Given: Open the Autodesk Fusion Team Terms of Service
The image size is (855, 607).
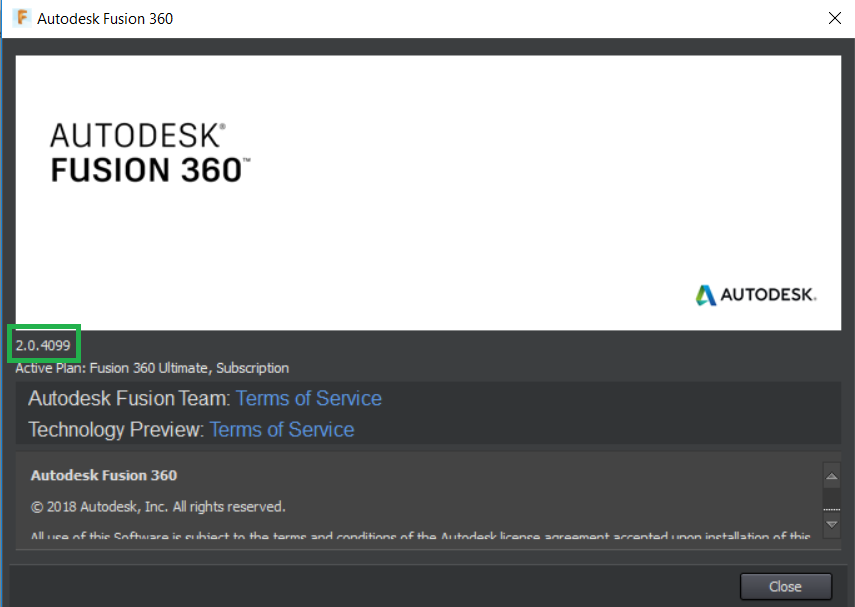Looking at the screenshot, I should (x=308, y=398).
